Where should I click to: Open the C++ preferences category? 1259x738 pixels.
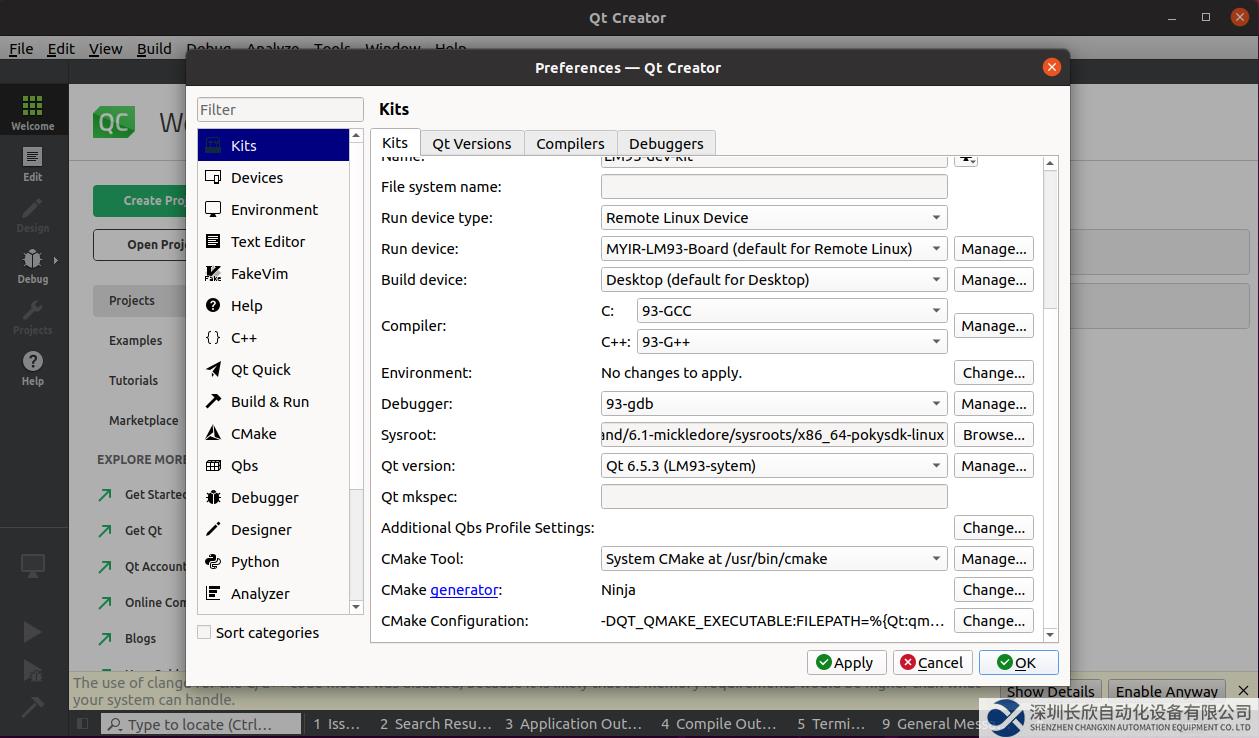click(x=273, y=337)
